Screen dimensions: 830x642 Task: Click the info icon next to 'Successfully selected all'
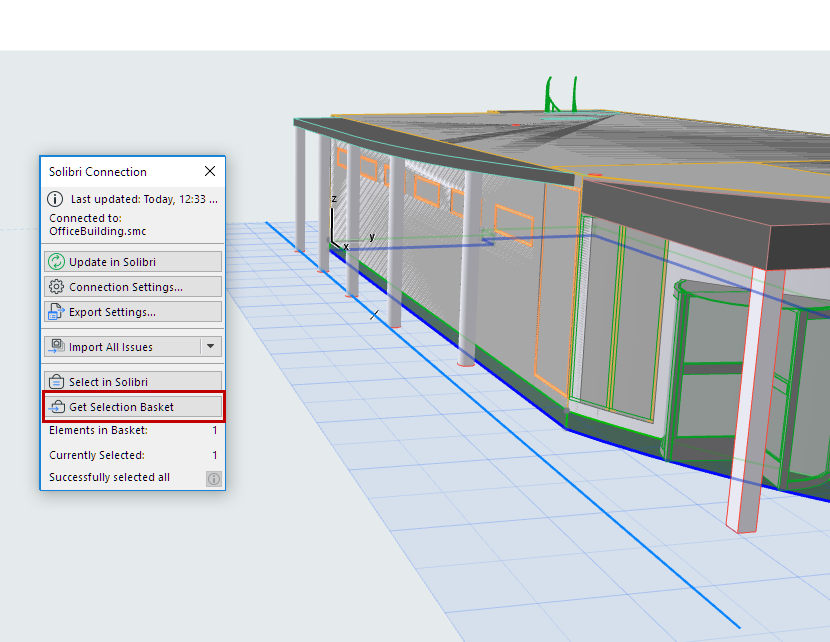coord(212,477)
